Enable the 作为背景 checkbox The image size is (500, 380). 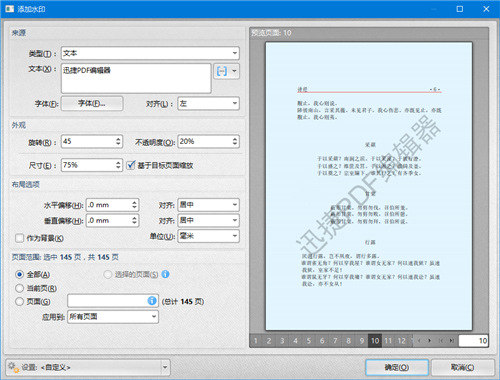19,238
